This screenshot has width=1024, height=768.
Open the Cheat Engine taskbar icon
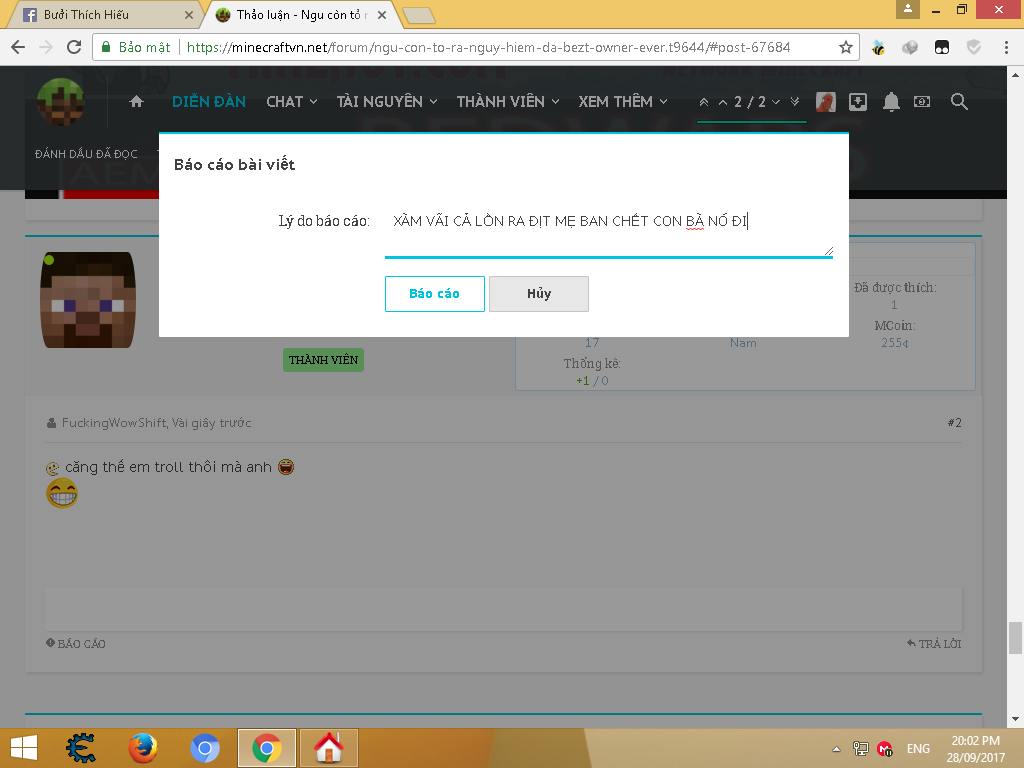81,748
